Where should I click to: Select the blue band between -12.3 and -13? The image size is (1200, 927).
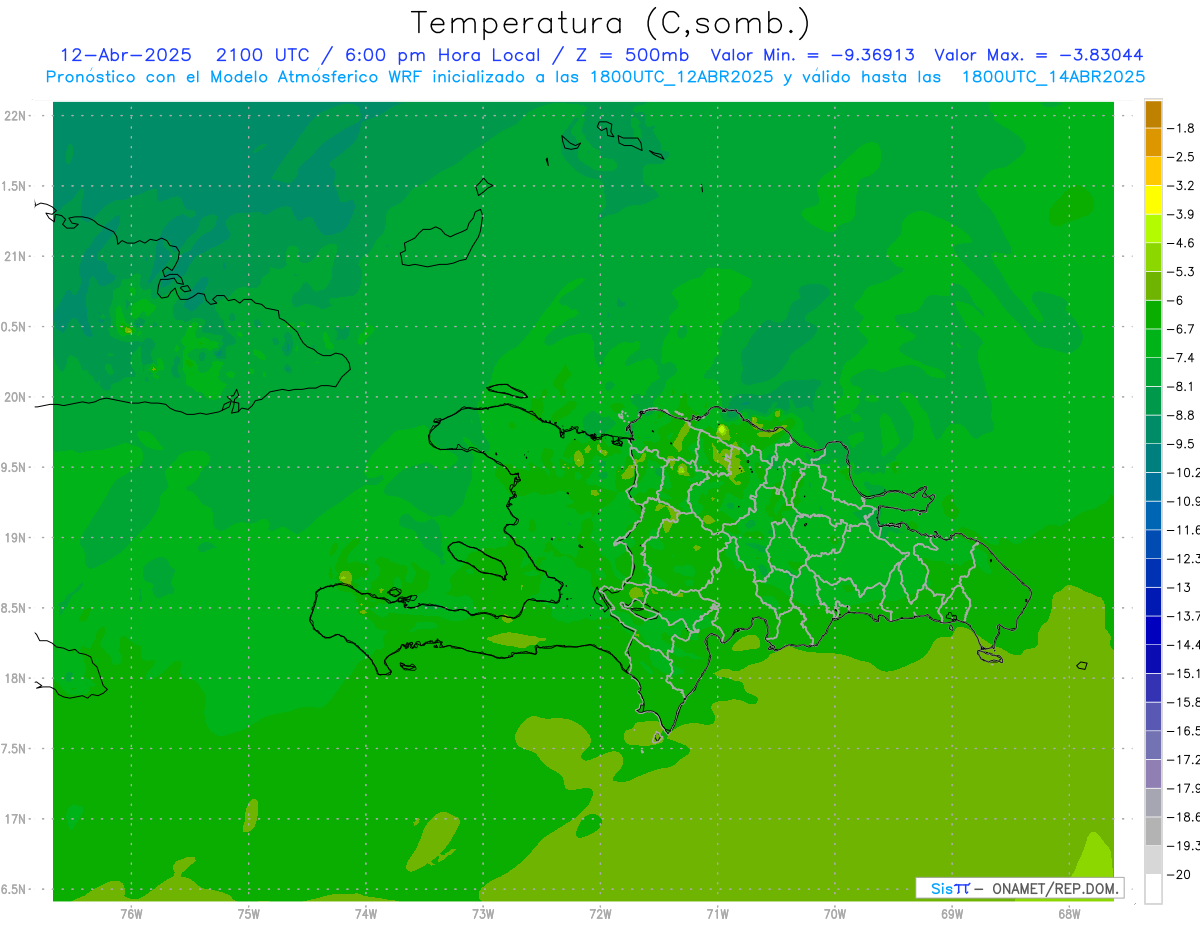click(x=1153, y=572)
